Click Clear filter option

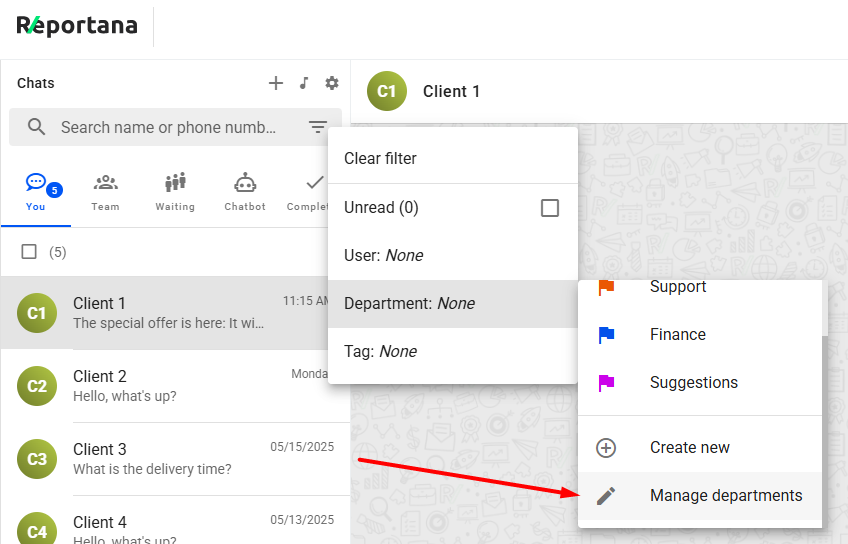point(381,158)
